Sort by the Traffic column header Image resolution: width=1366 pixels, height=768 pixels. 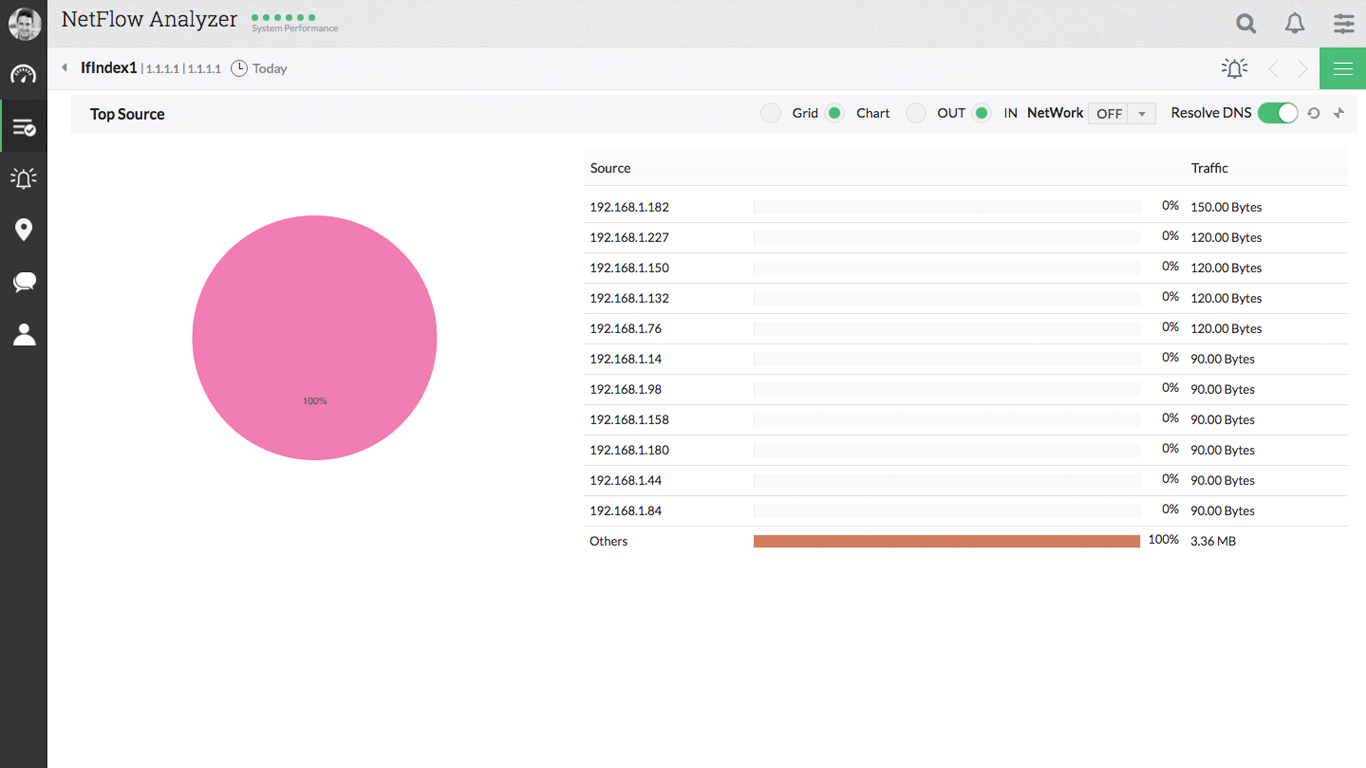pos(1209,168)
